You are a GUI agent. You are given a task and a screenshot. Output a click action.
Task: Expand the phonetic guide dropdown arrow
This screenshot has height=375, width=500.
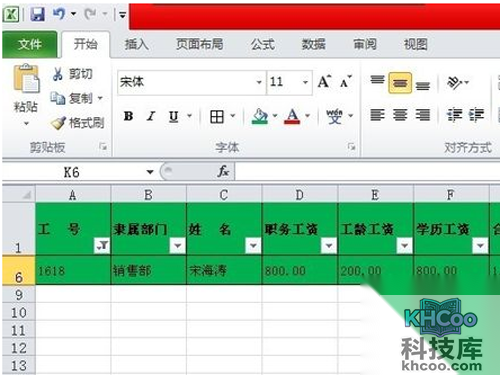click(351, 116)
